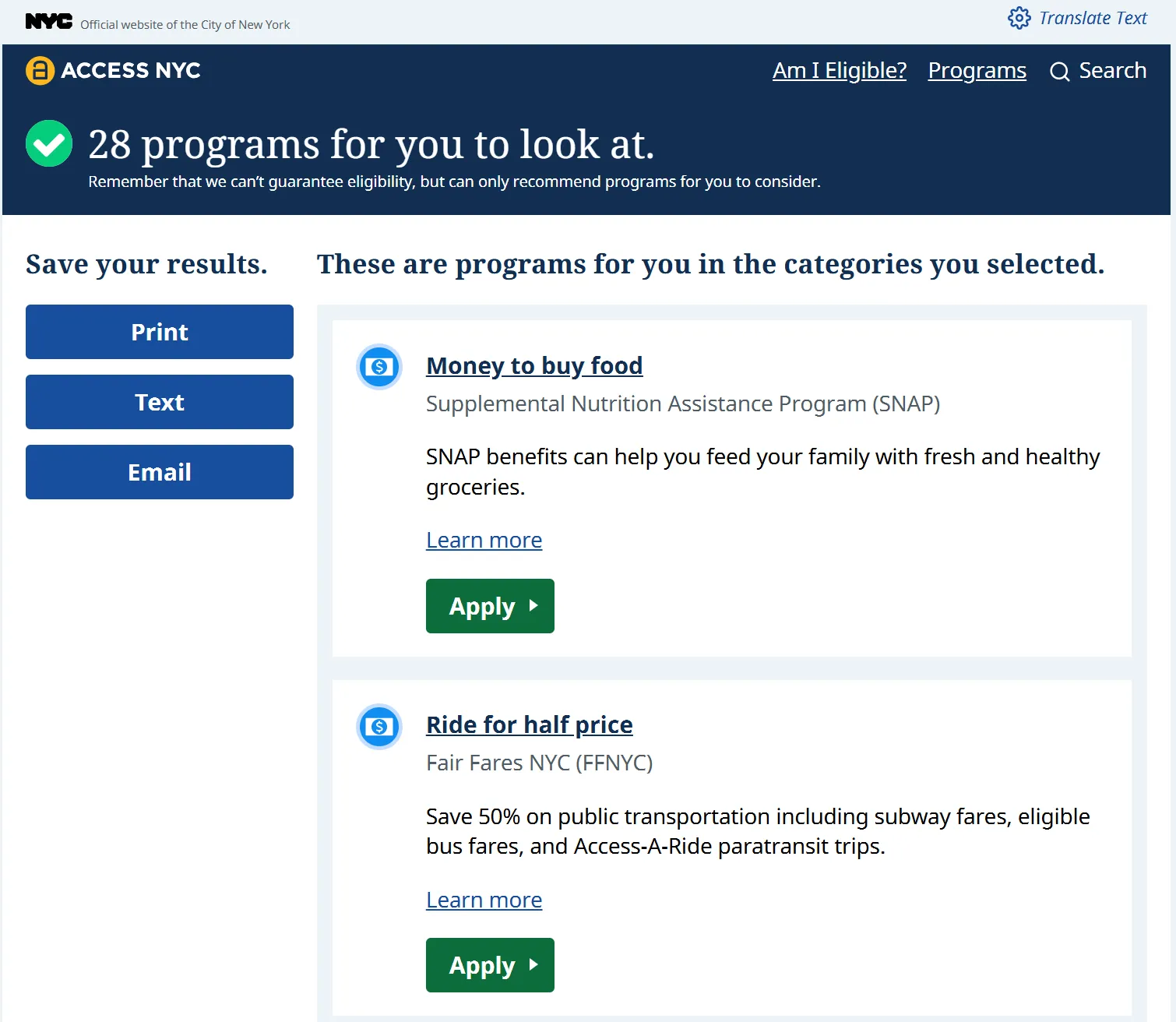Click the Text results button

160,402
